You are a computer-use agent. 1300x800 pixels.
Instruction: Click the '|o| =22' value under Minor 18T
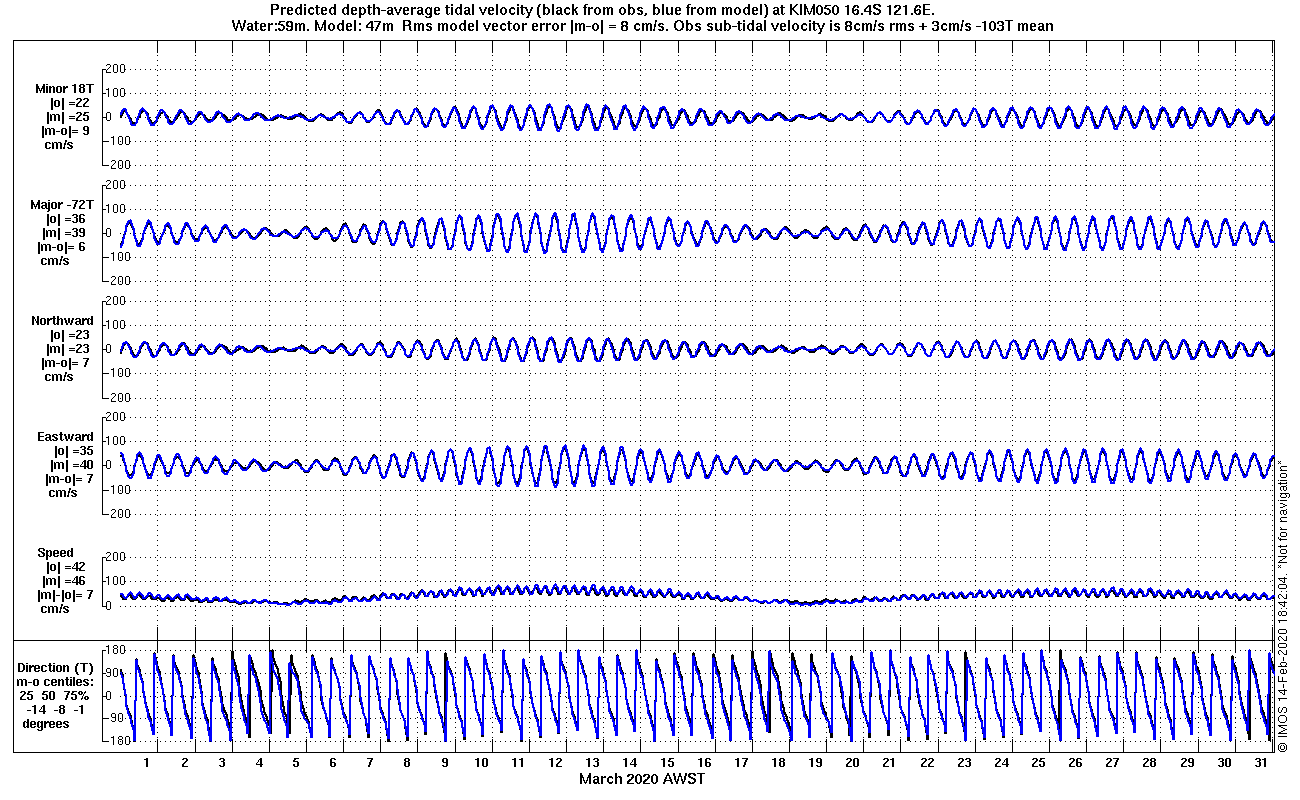pyautogui.click(x=69, y=102)
